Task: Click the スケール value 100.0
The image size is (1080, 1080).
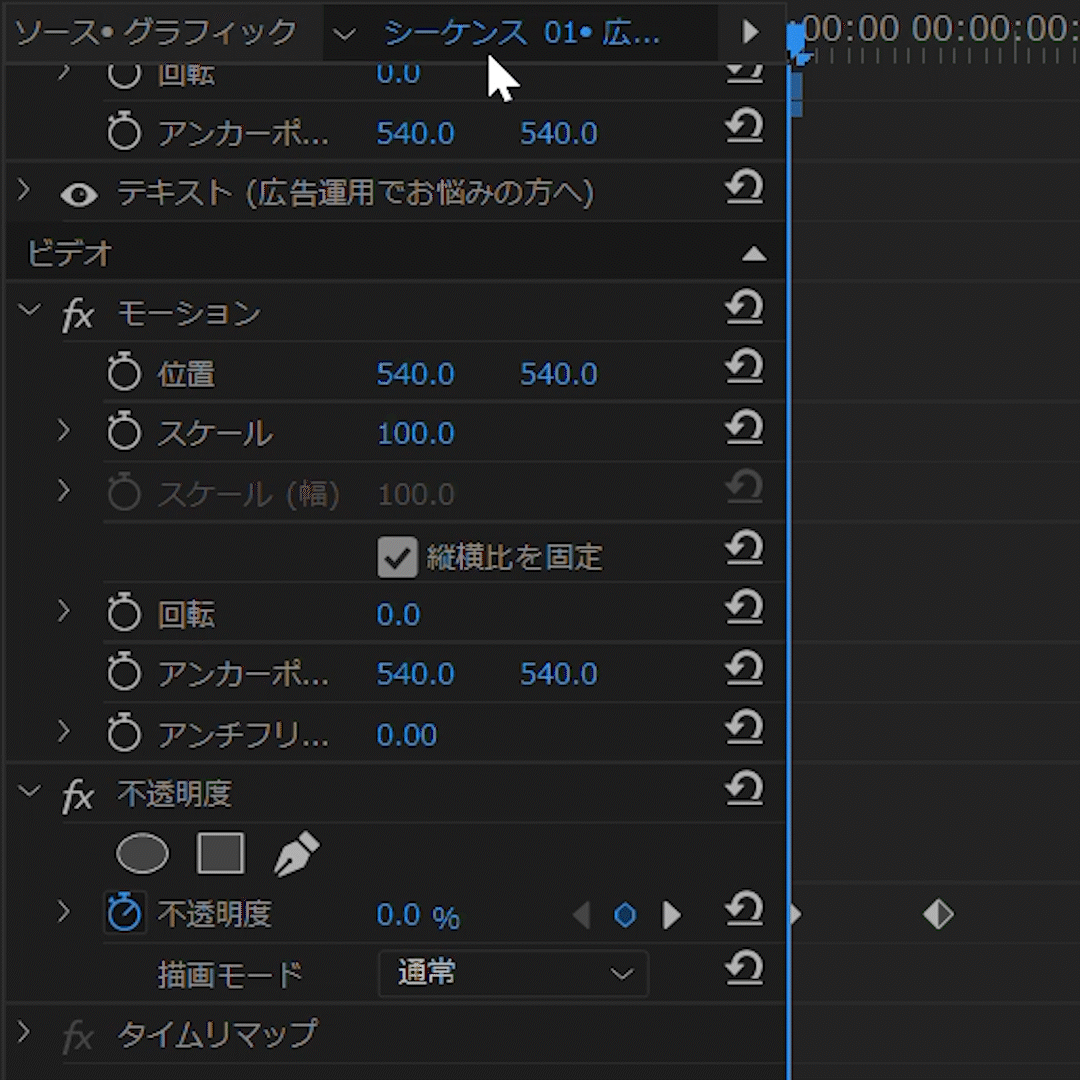Action: point(415,434)
